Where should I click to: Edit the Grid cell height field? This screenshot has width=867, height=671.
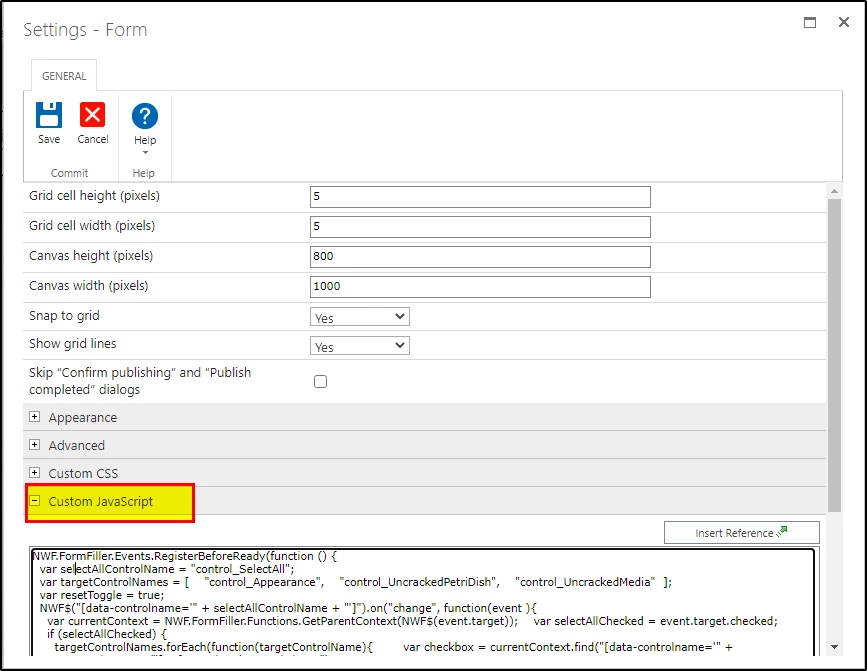pos(480,197)
